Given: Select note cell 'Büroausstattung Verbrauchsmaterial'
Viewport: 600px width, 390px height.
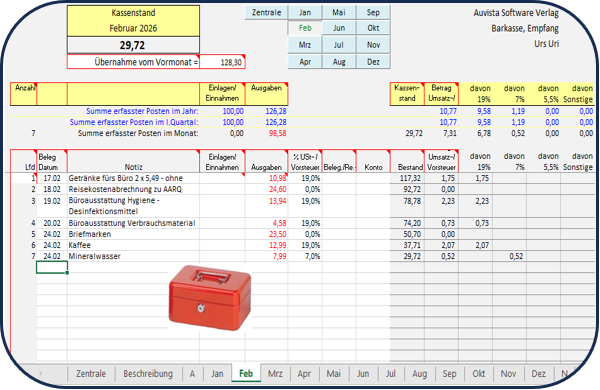Looking at the screenshot, I should [x=133, y=223].
